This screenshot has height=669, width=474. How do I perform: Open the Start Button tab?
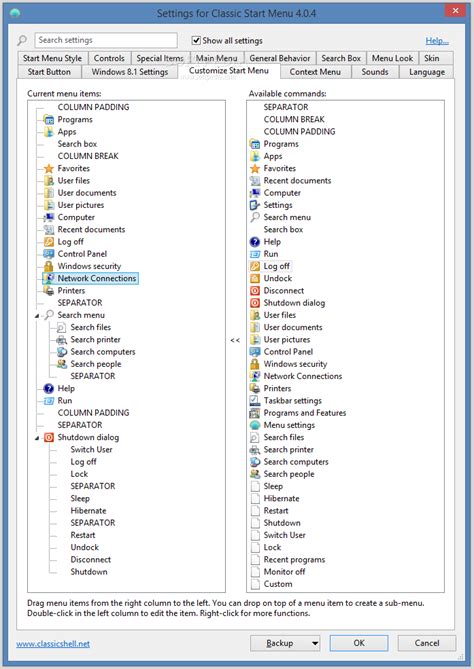coord(49,72)
